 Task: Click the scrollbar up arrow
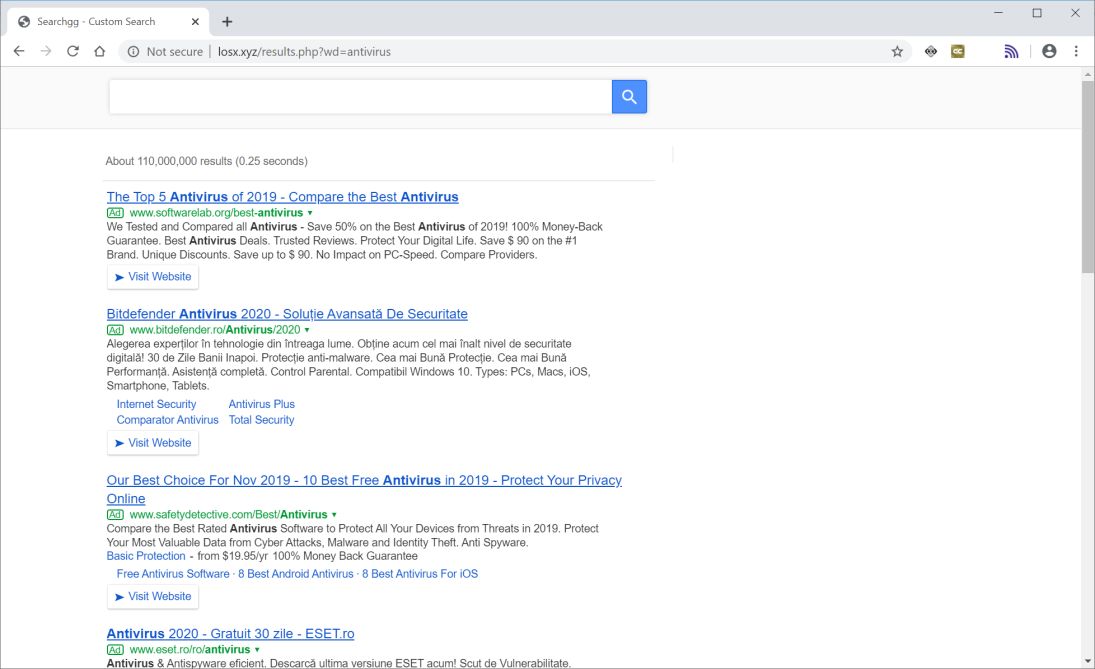1088,74
